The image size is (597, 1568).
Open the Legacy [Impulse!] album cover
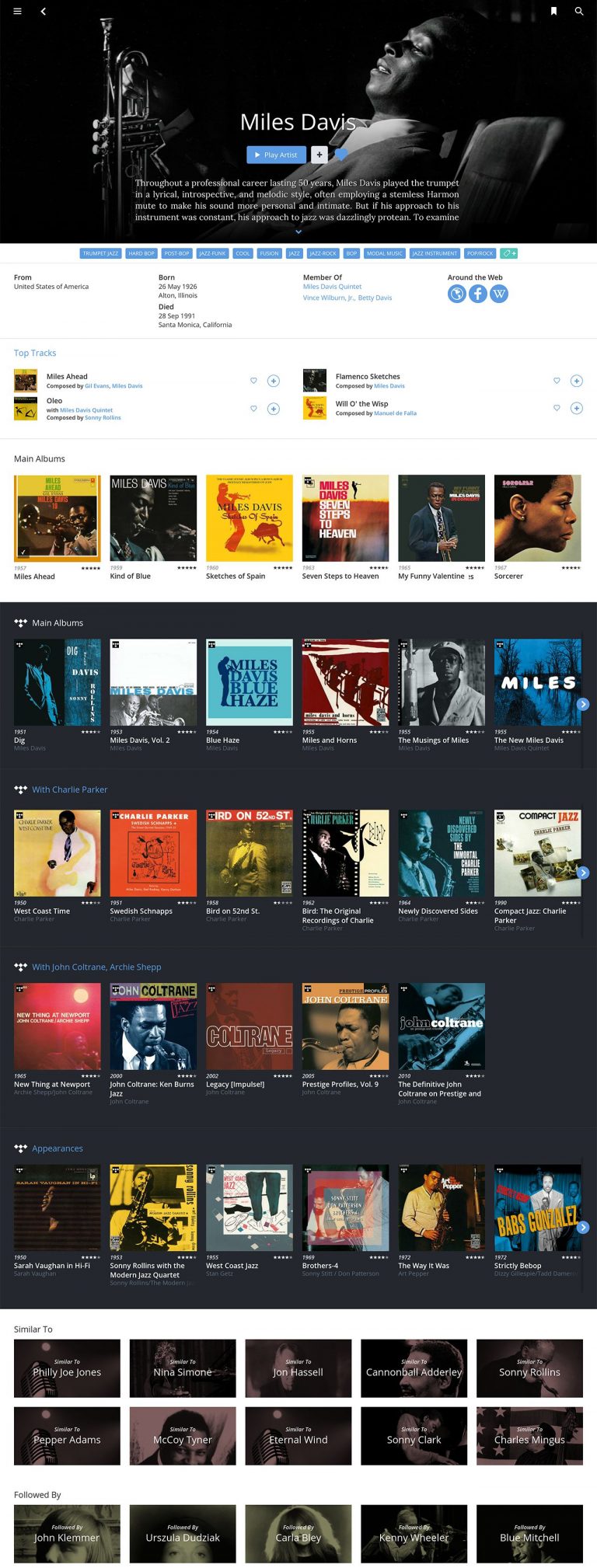click(250, 1026)
